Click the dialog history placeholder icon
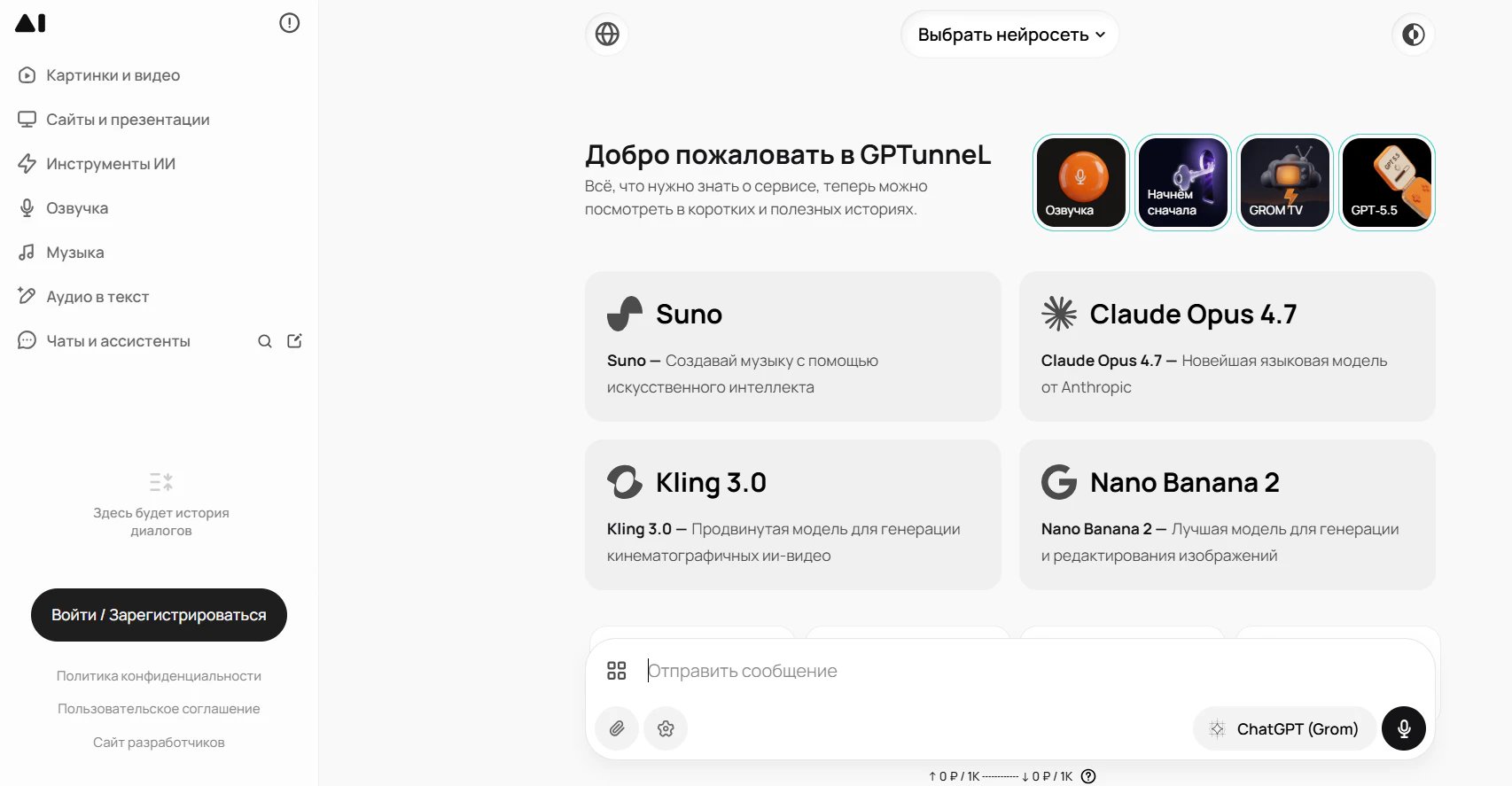 click(x=161, y=482)
